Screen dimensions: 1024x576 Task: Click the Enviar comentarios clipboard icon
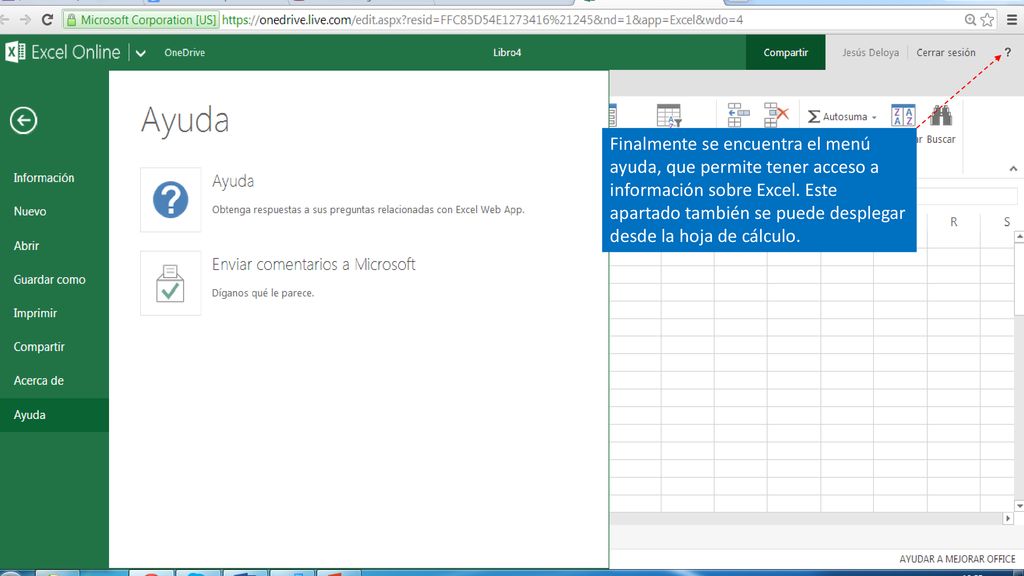pyautogui.click(x=170, y=283)
